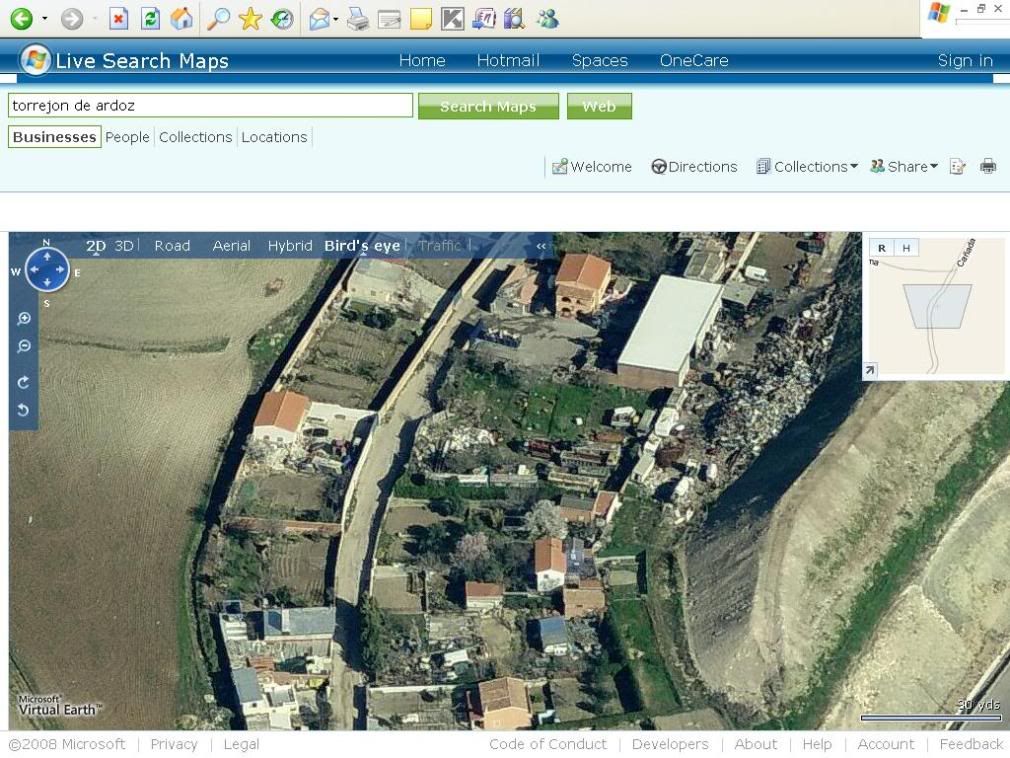This screenshot has width=1010, height=758.
Task: Collapse the map view bar with double chevron
Action: pos(542,246)
